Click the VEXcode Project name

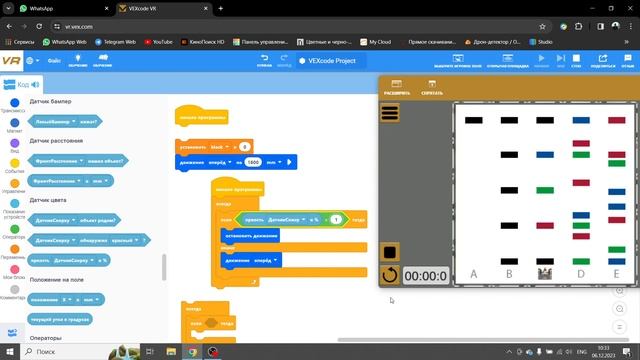coord(332,61)
